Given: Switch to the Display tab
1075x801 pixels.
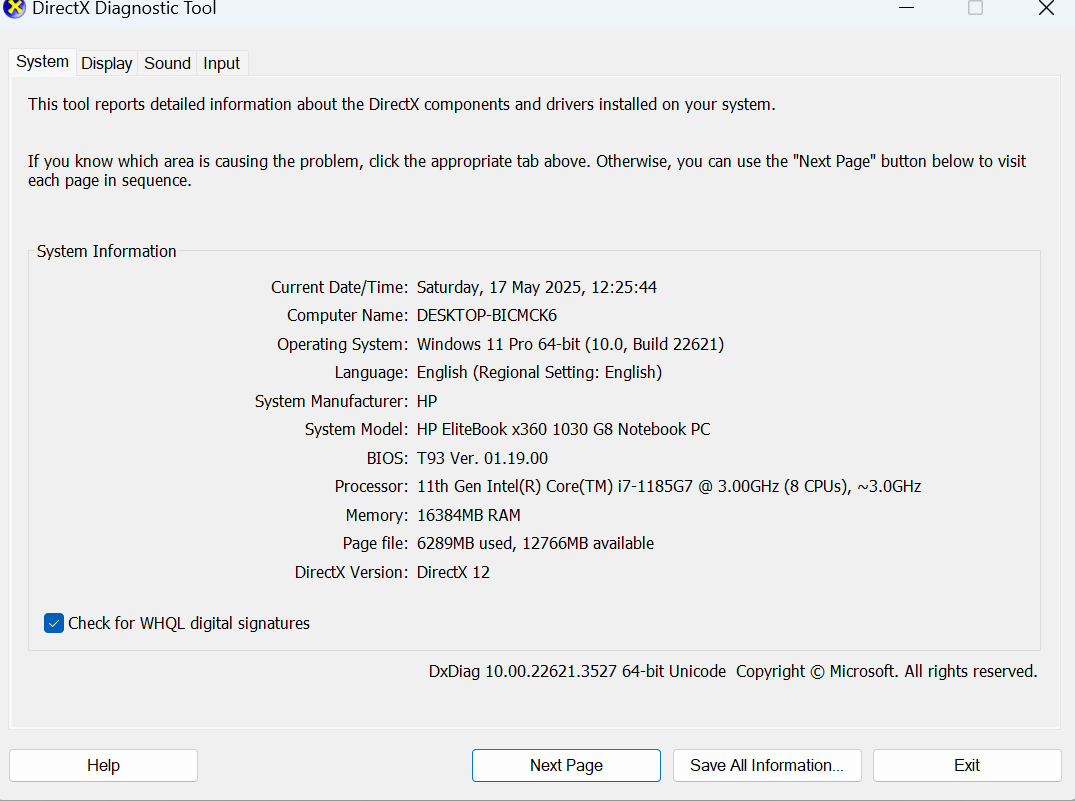Looking at the screenshot, I should 107,63.
